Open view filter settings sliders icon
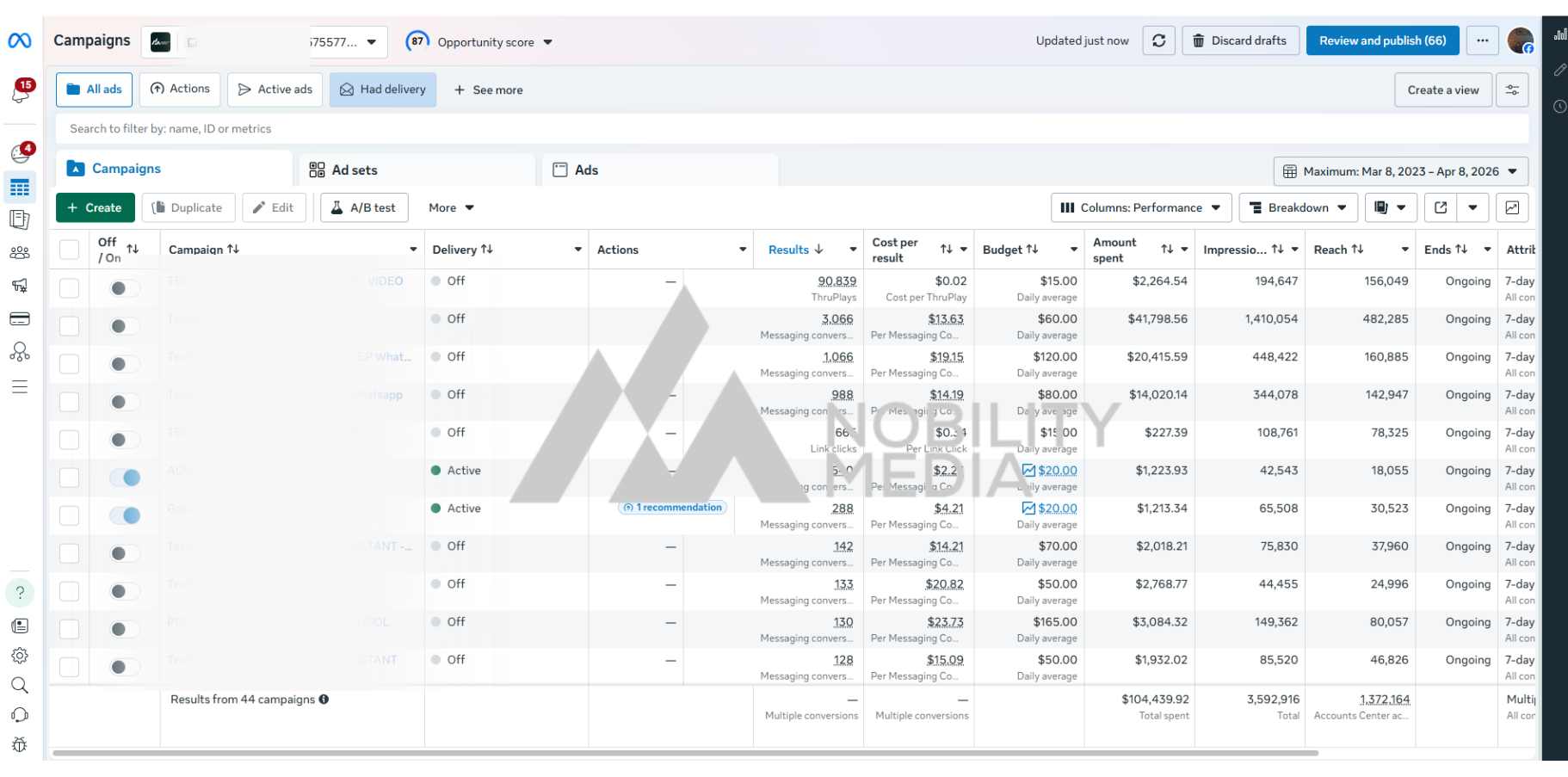Image resolution: width=1568 pixels, height=777 pixels. pos(1512,90)
